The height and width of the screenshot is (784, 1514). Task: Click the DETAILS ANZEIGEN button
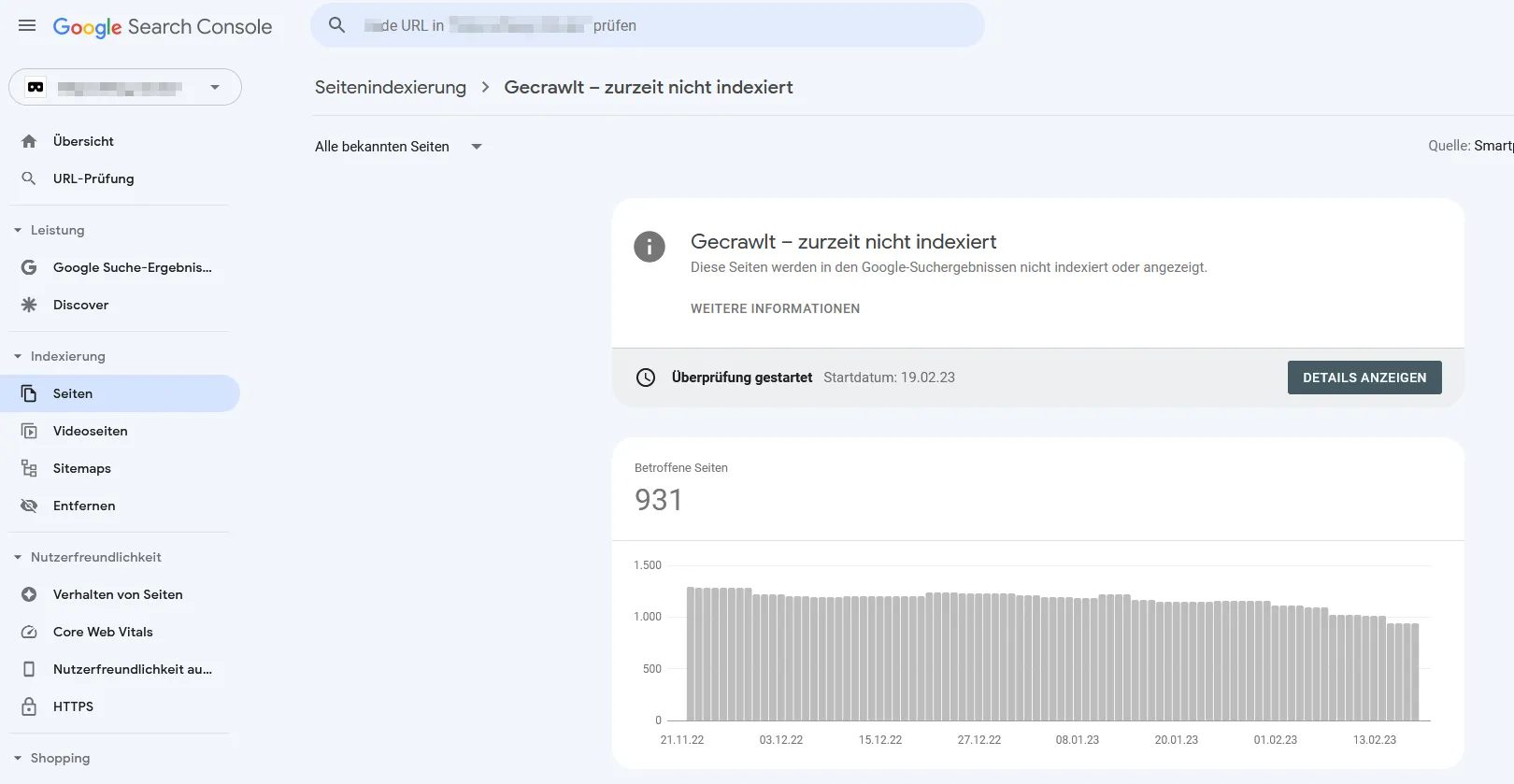click(1364, 378)
